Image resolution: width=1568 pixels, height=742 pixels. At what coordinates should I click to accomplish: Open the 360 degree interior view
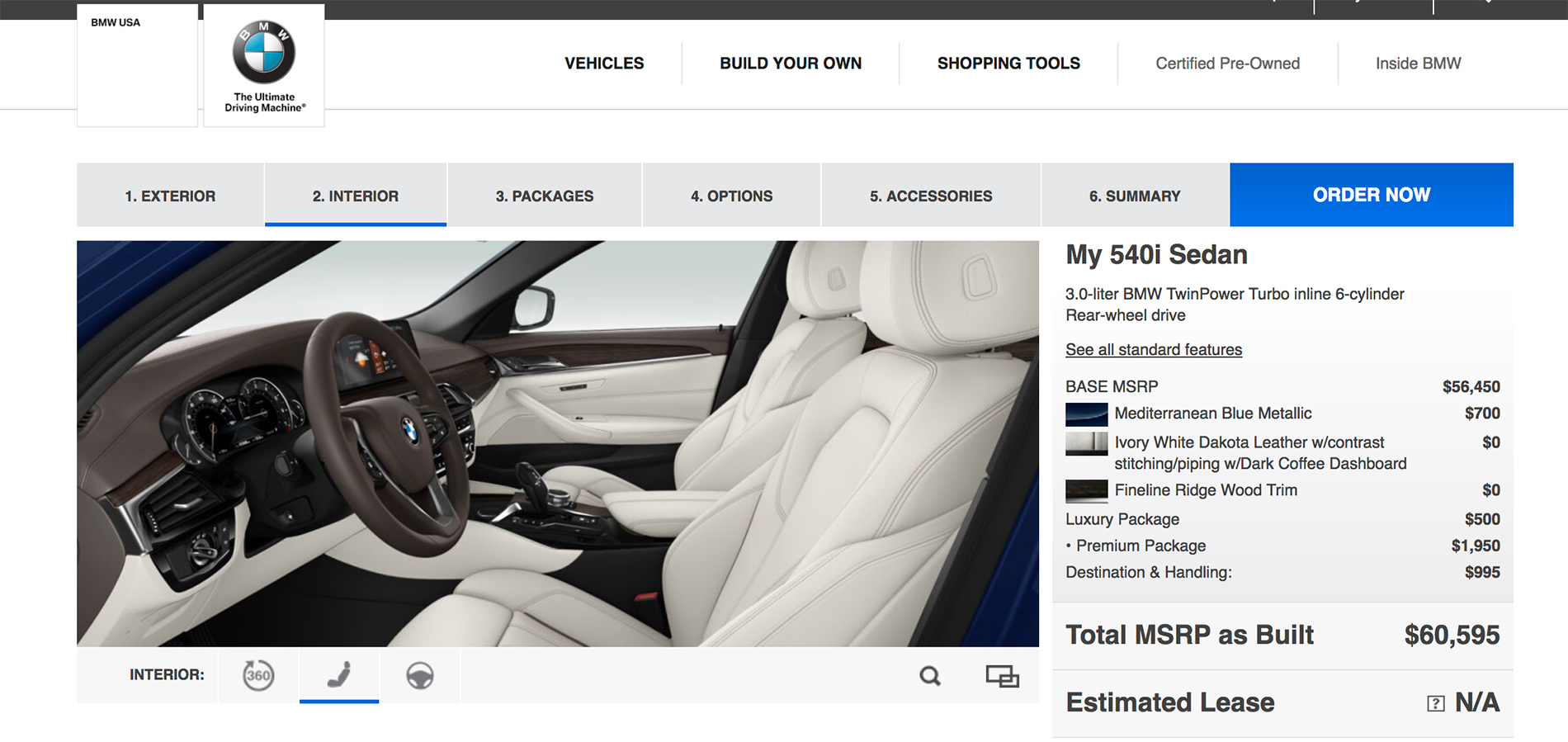tap(258, 675)
